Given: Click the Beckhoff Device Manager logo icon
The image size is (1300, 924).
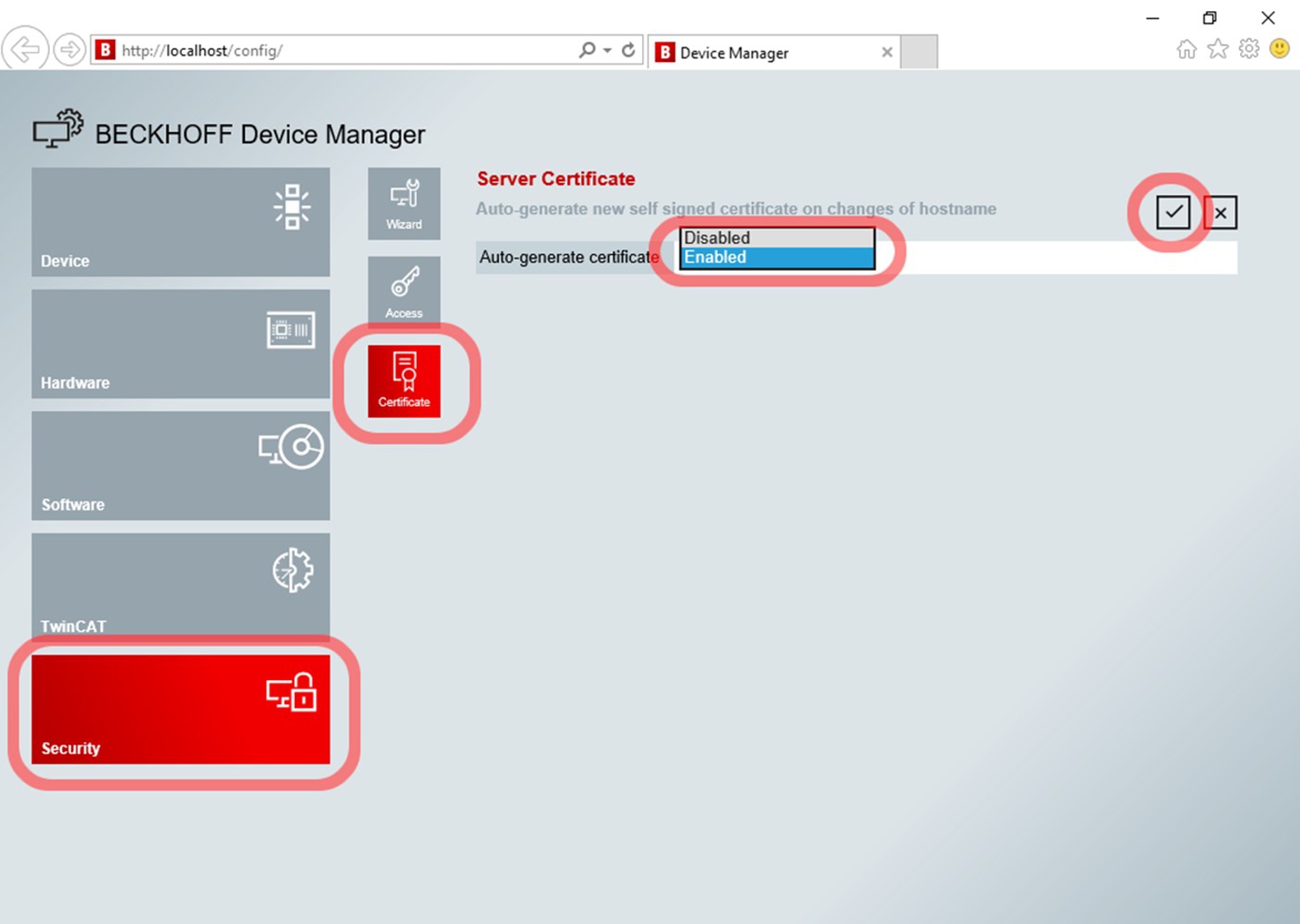Looking at the screenshot, I should pos(58,129).
